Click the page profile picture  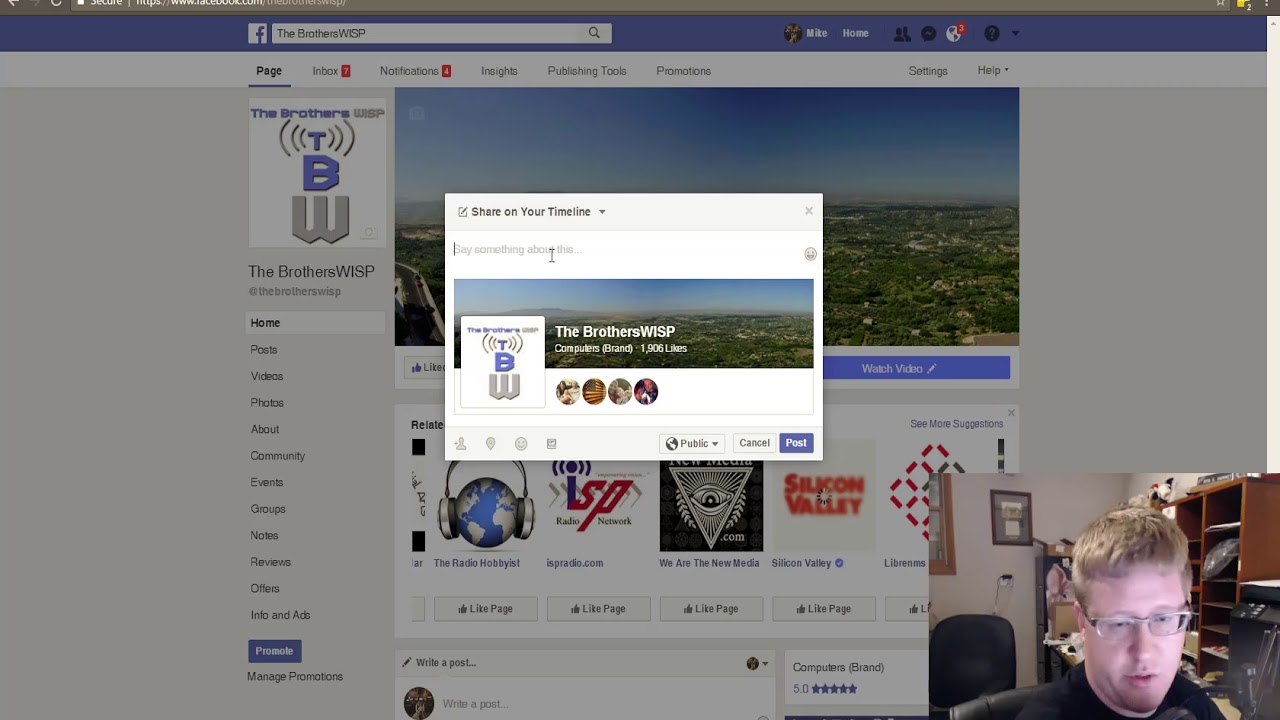317,174
